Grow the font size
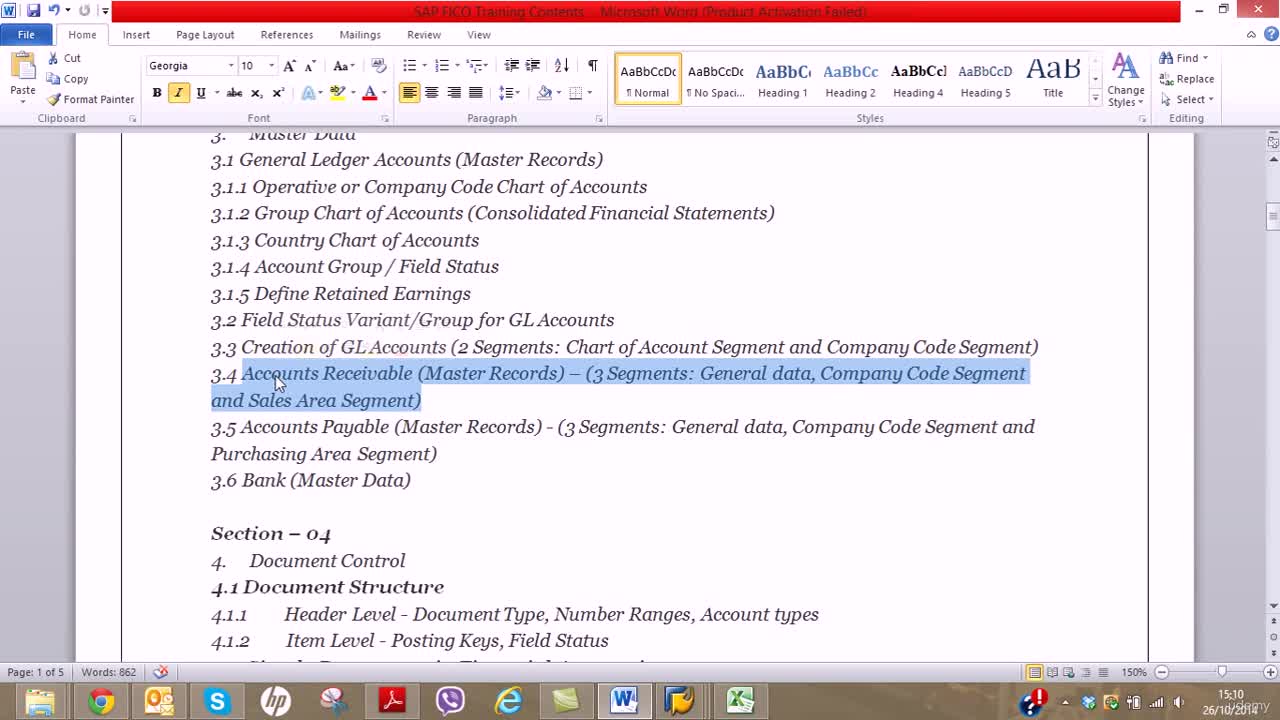1280x720 pixels. [289, 66]
